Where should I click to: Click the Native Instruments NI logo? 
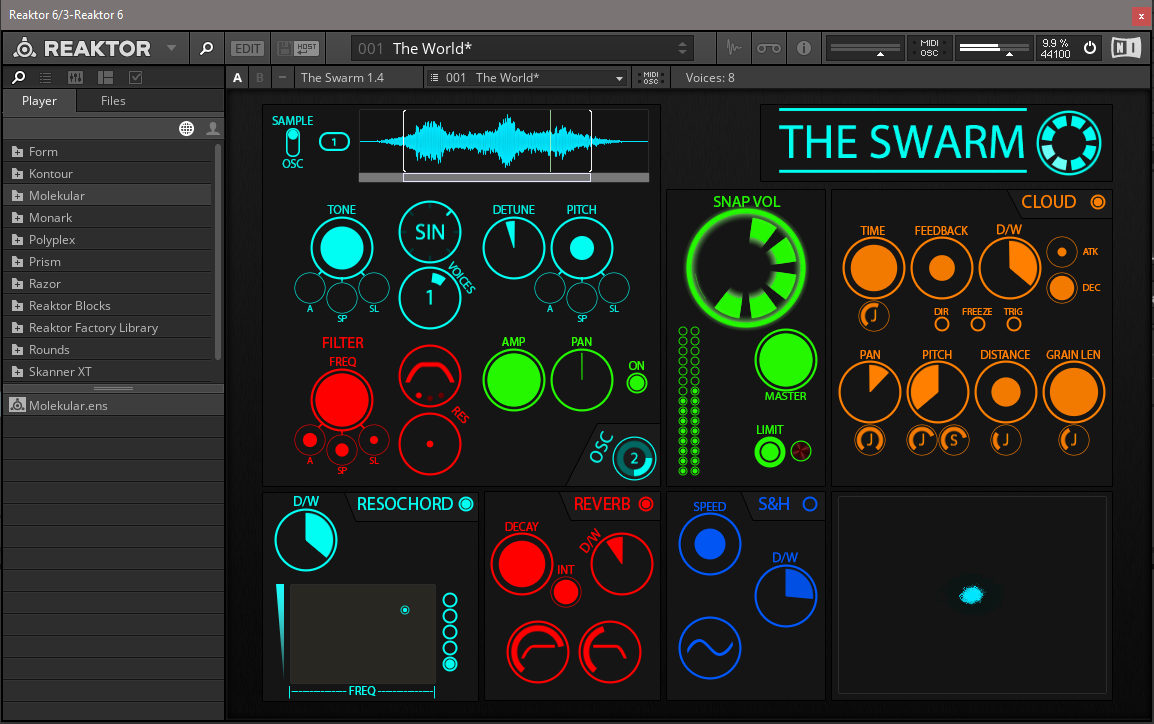point(1126,48)
